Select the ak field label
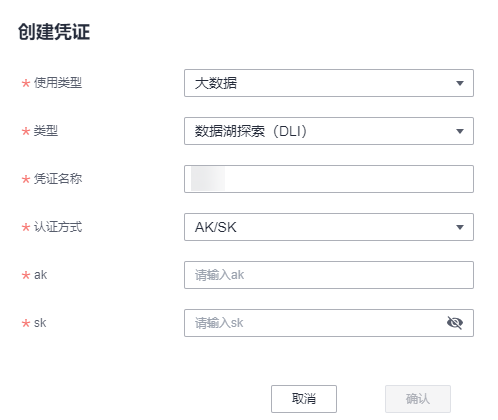 click(x=40, y=275)
